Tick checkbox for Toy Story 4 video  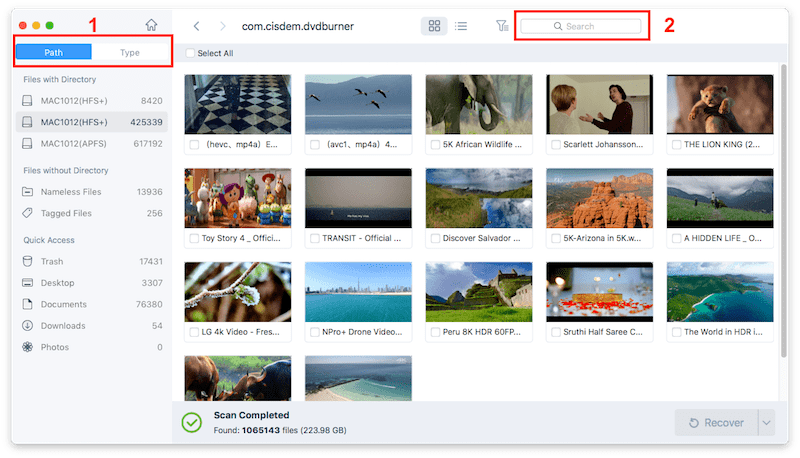point(194,239)
